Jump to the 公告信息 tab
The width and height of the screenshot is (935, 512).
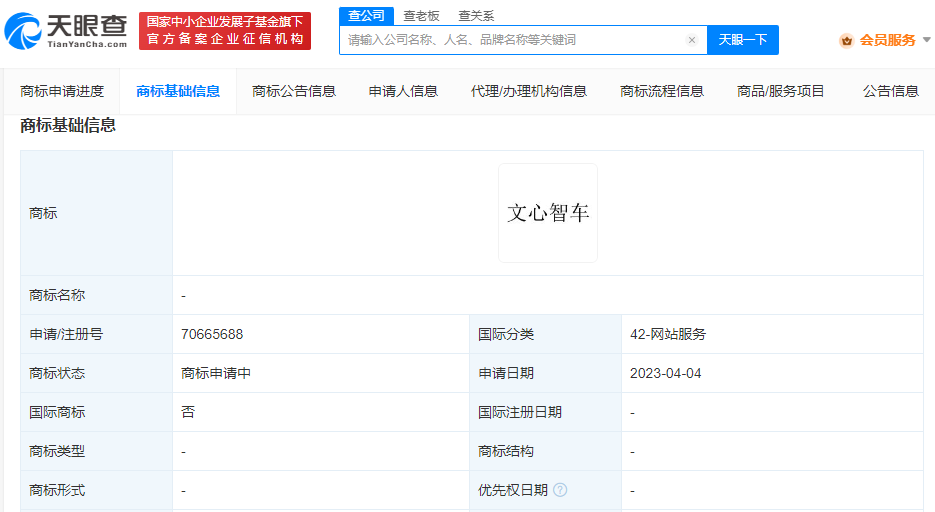pyautogui.click(x=890, y=91)
